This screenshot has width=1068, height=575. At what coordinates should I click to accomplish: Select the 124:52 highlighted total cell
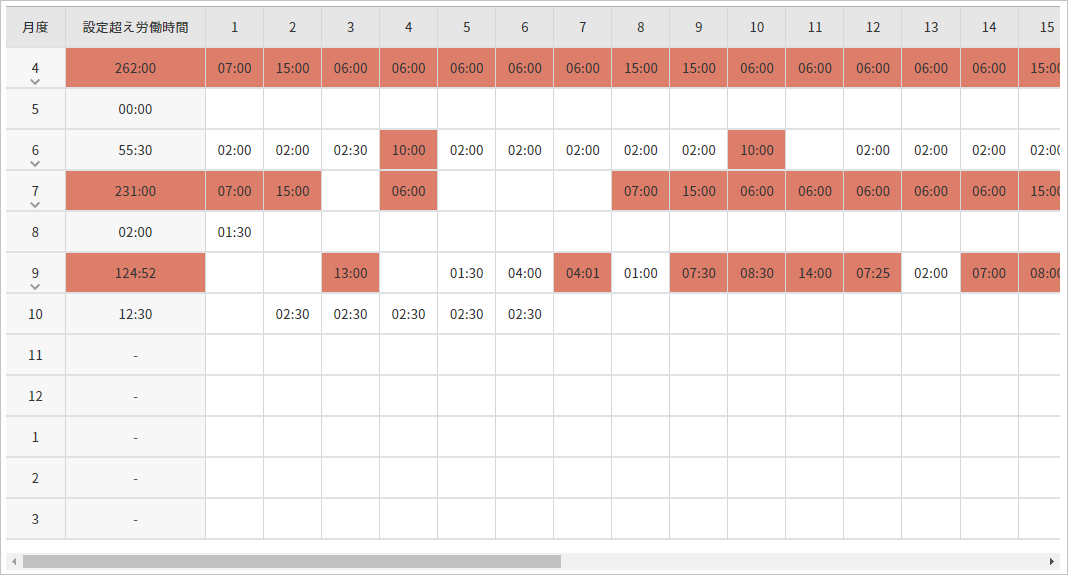click(x=135, y=273)
